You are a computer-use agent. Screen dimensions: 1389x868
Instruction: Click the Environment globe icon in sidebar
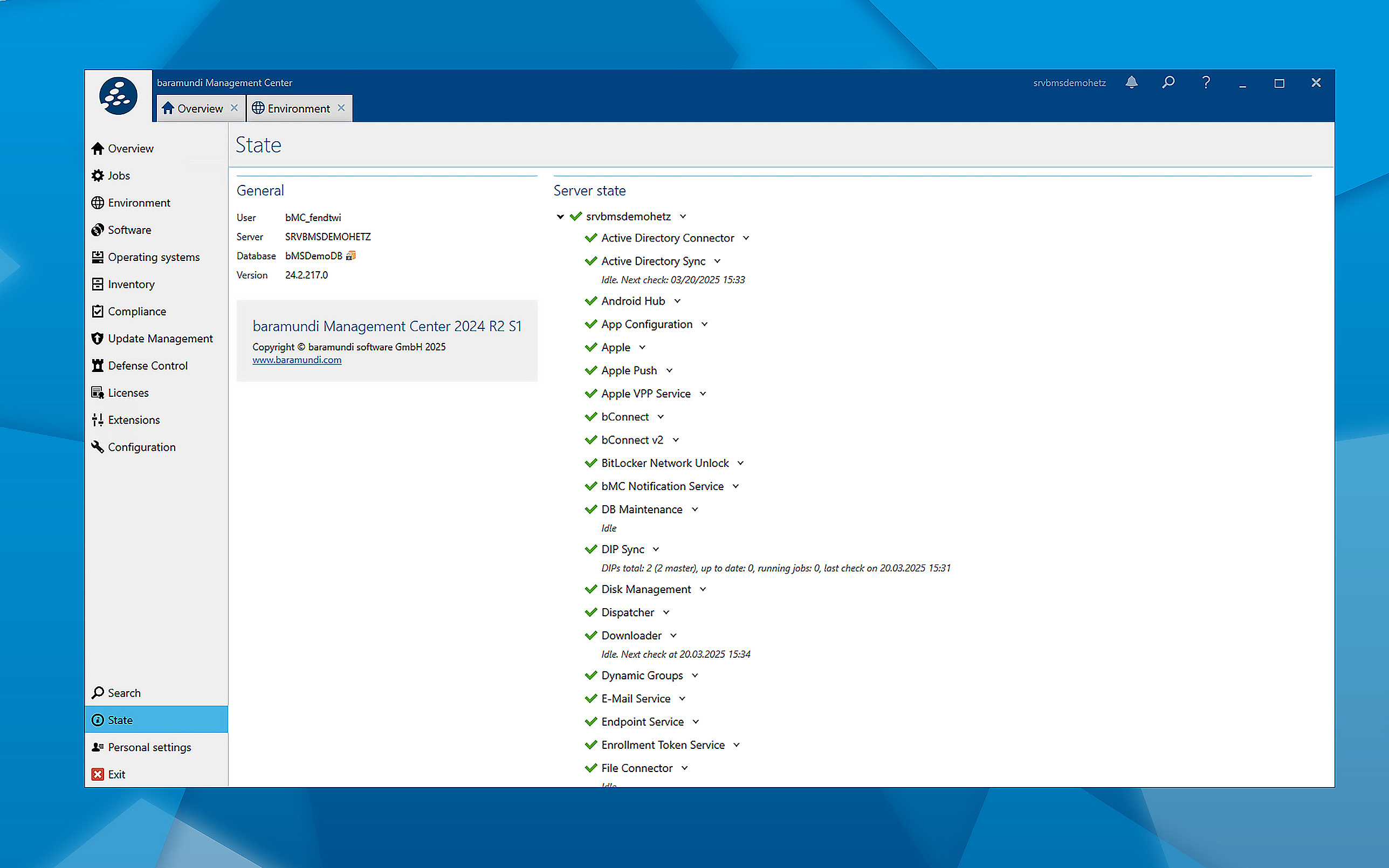tap(98, 203)
